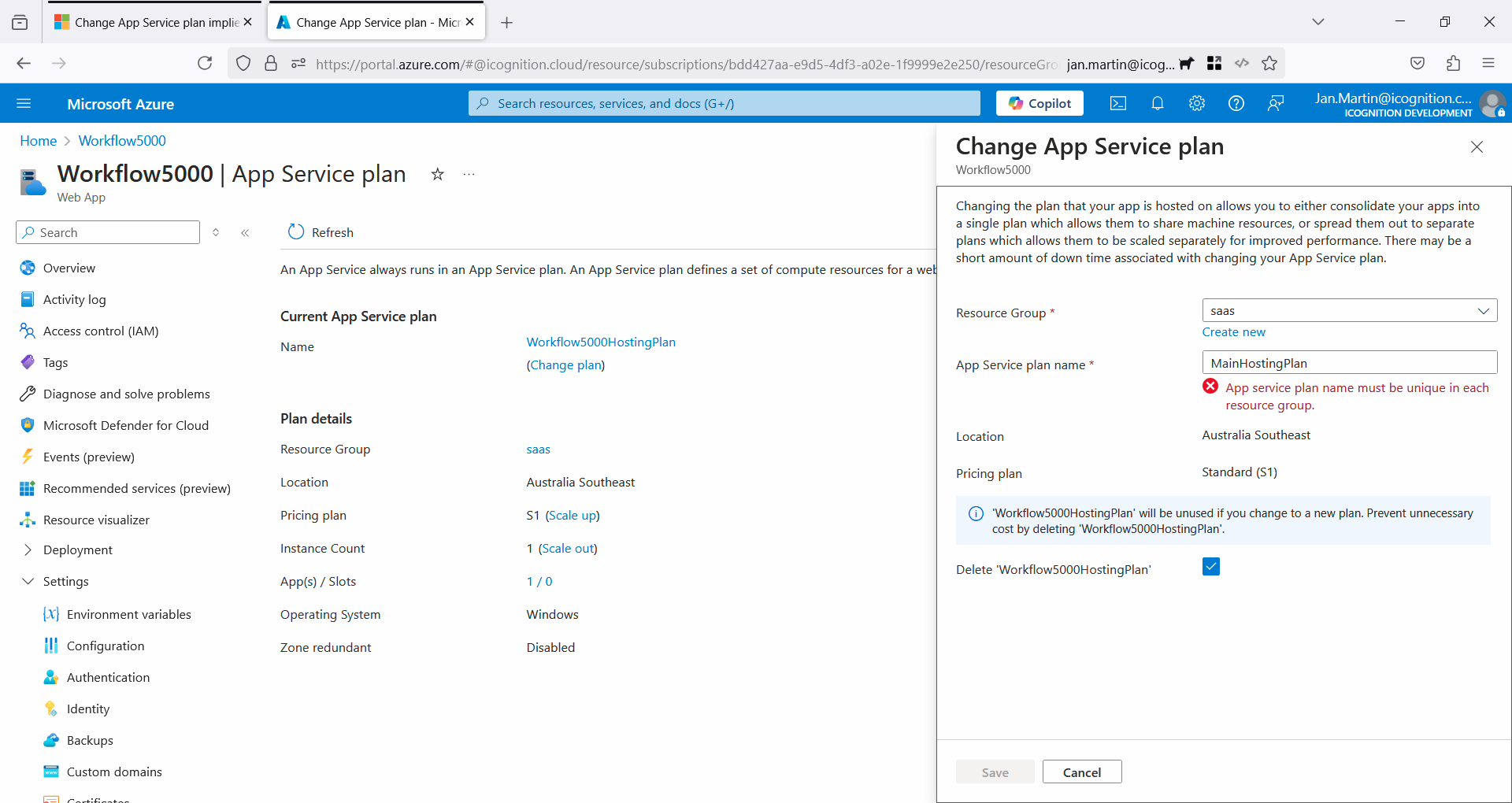This screenshot has width=1512, height=803.
Task: Open Cloud Shell from the top bar
Action: point(1118,103)
